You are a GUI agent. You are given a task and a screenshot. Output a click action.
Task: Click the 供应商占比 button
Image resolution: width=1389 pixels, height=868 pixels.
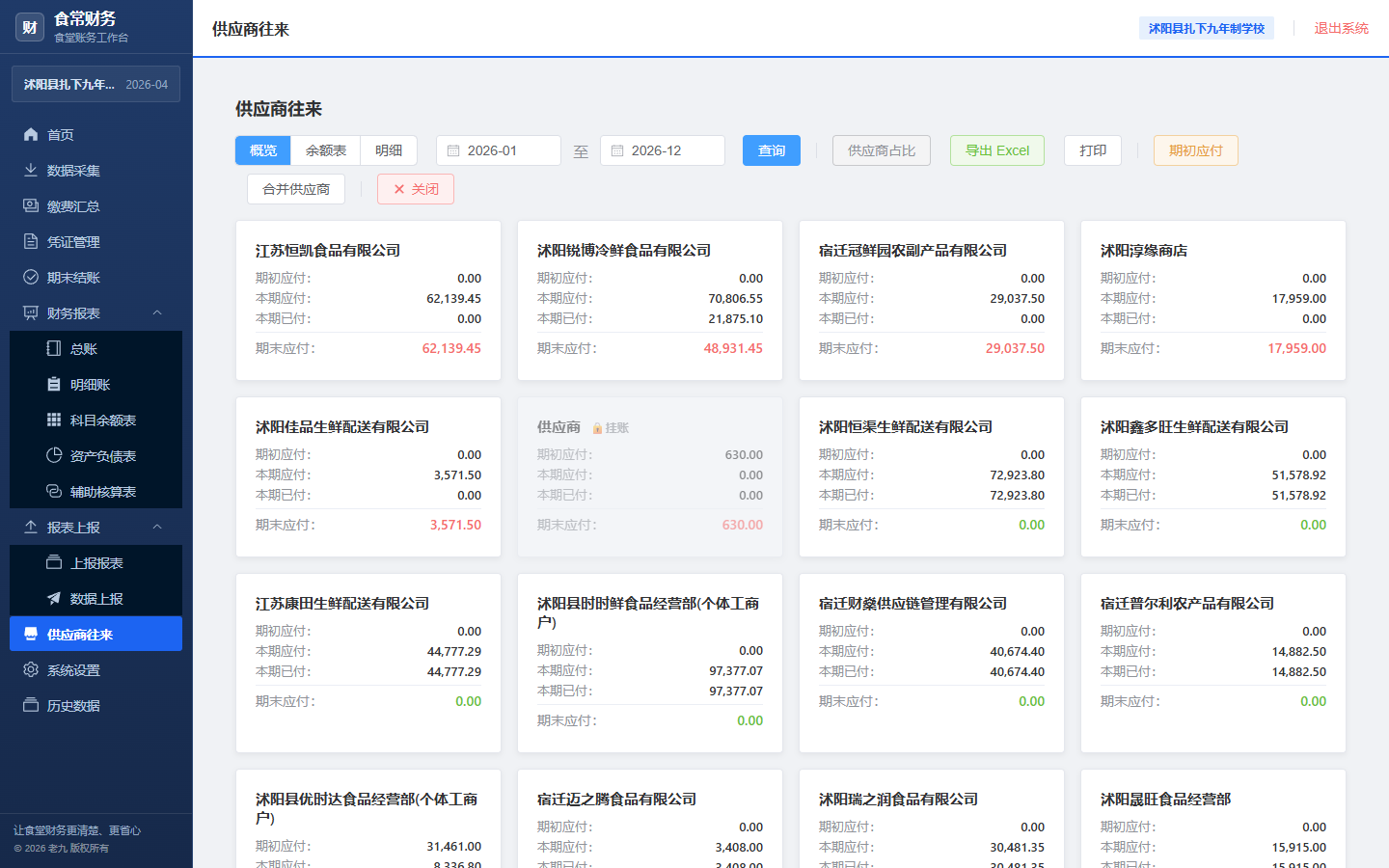pos(882,150)
